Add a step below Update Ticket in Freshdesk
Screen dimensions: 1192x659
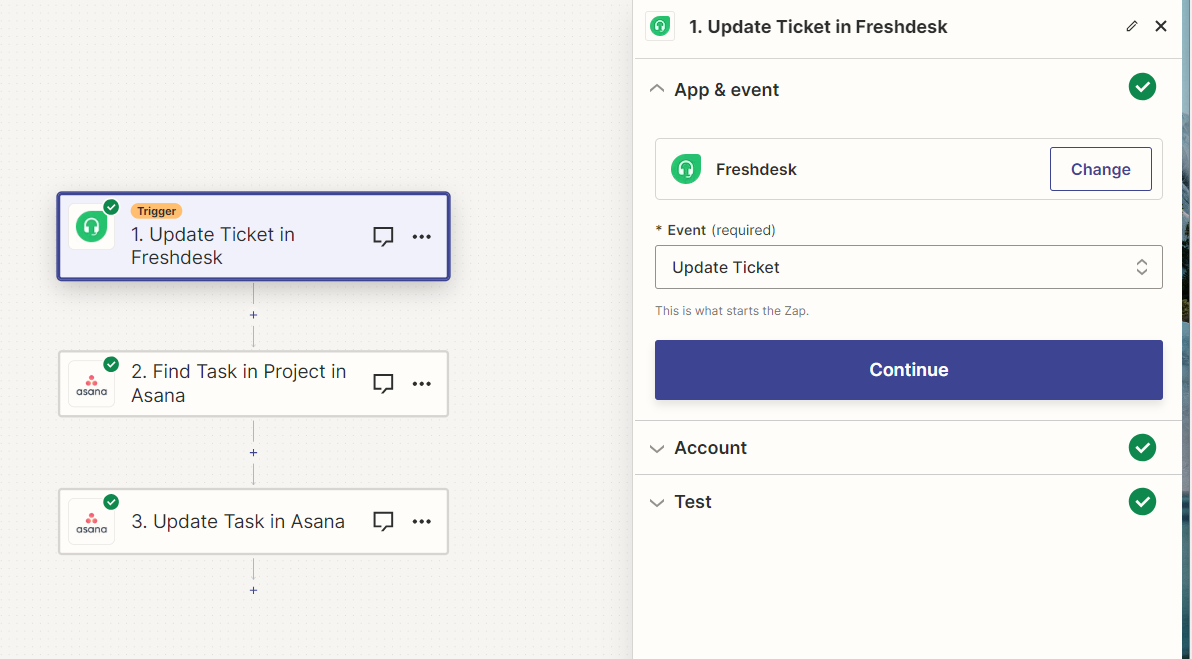(253, 315)
